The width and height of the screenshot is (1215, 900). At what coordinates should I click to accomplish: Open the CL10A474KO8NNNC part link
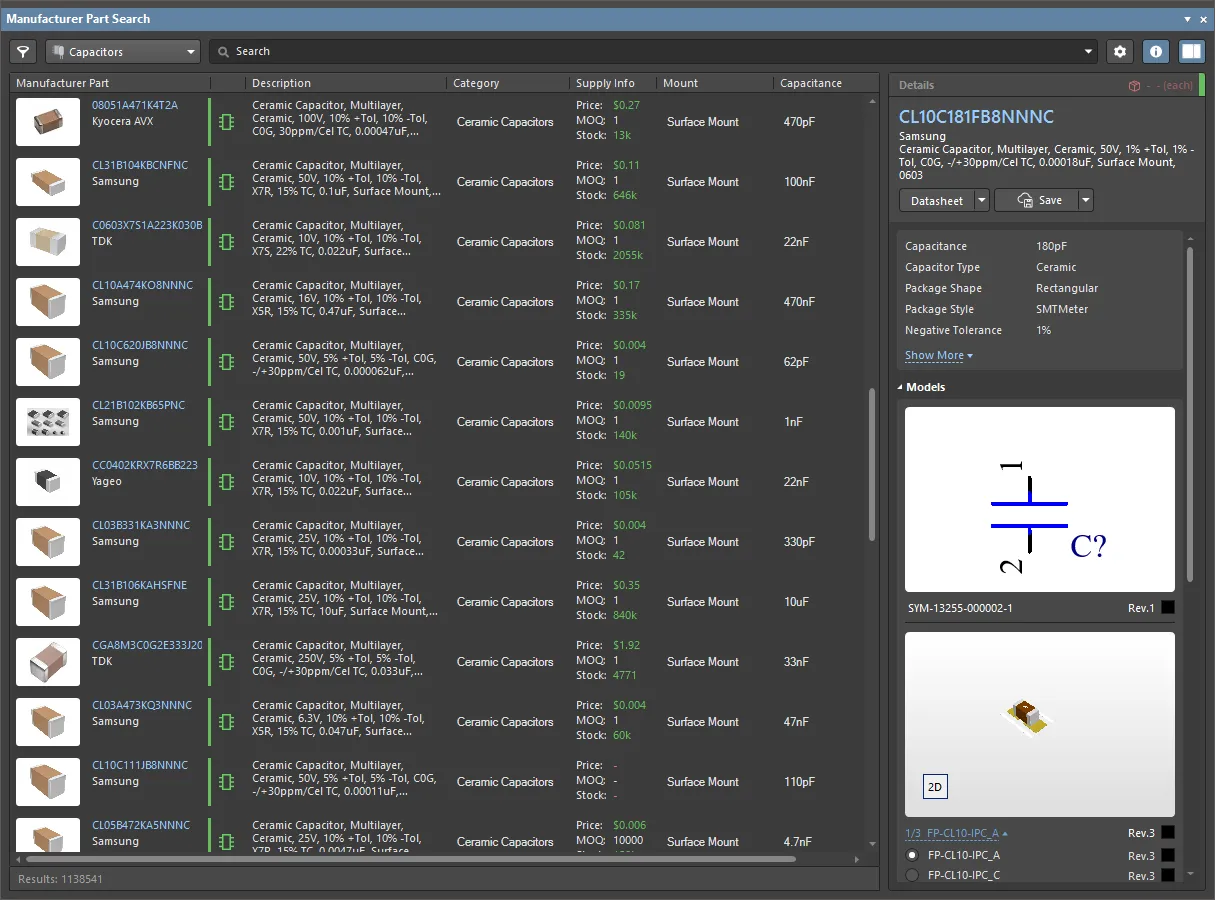coord(142,285)
